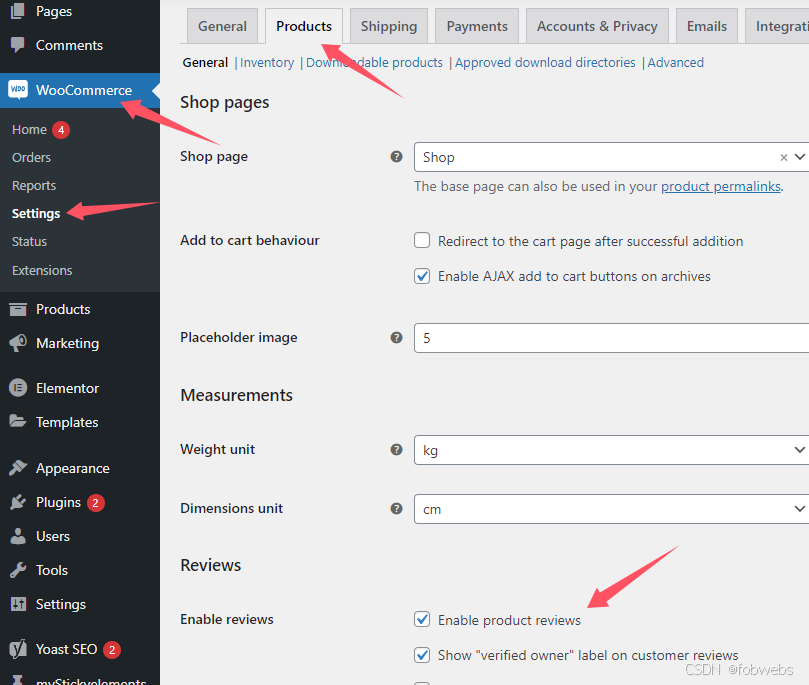The image size is (809, 685).
Task: Open Approved download directories link
Action: 545,62
